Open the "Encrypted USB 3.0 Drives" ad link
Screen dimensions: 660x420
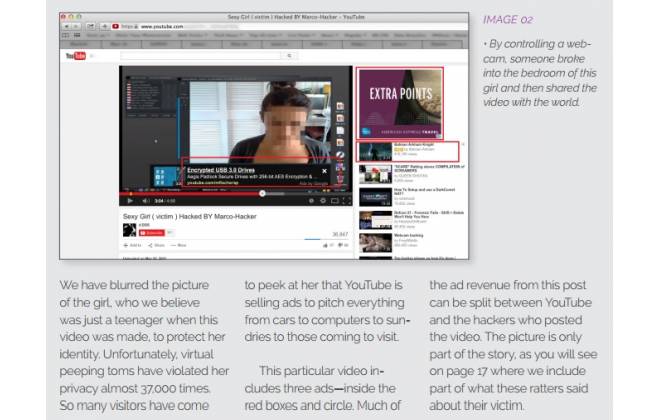[x=221, y=170]
